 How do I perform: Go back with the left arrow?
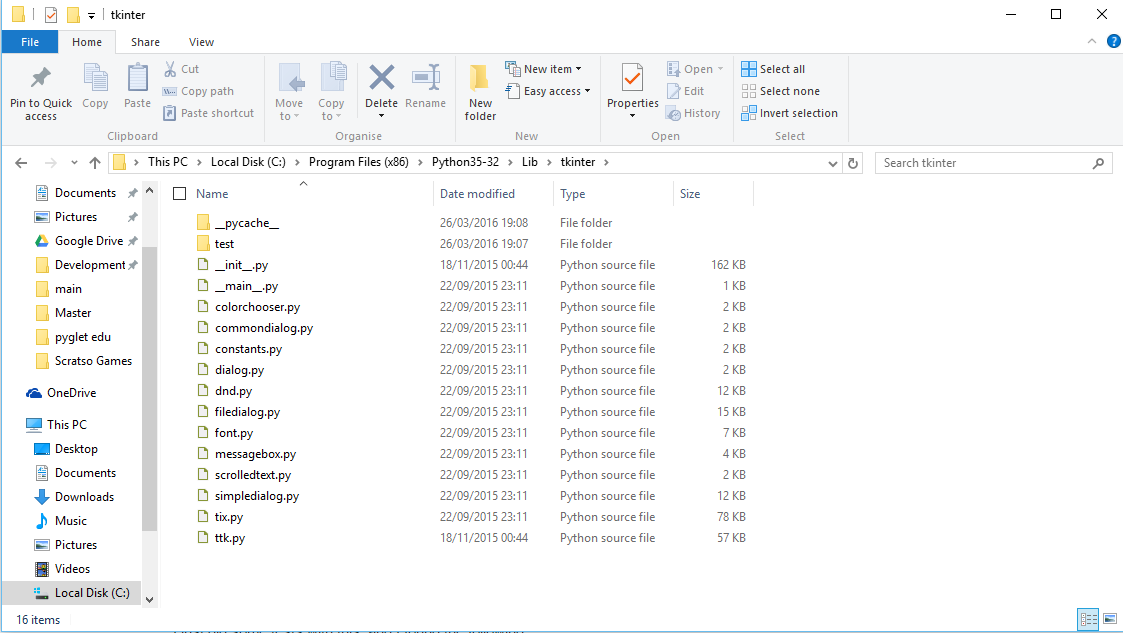coord(21,163)
